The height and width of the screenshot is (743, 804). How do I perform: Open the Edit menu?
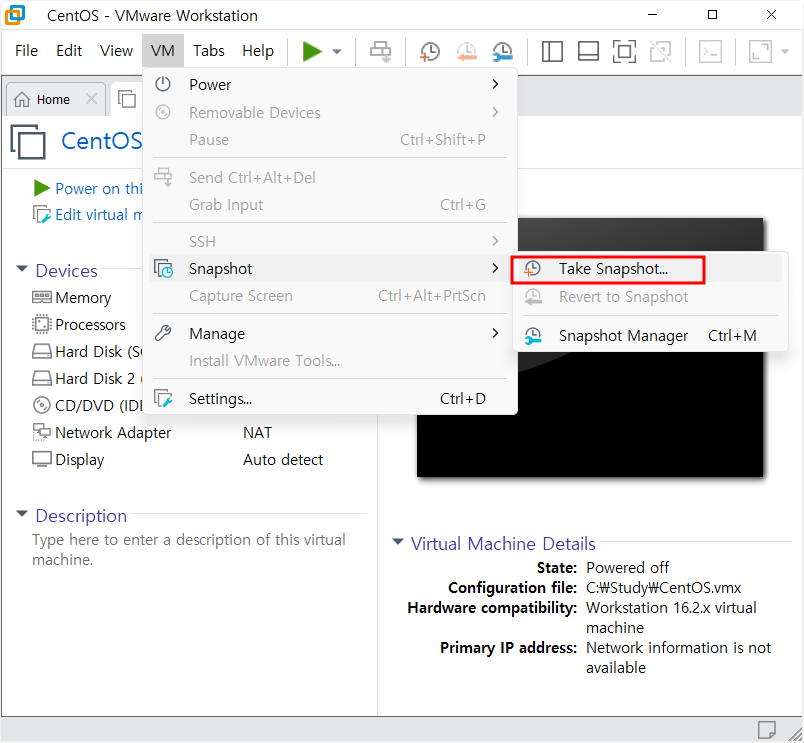pos(69,51)
